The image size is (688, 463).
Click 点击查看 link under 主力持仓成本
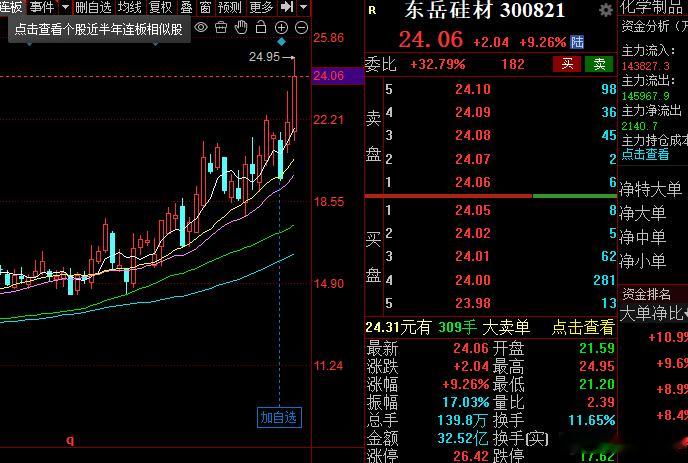tap(645, 154)
